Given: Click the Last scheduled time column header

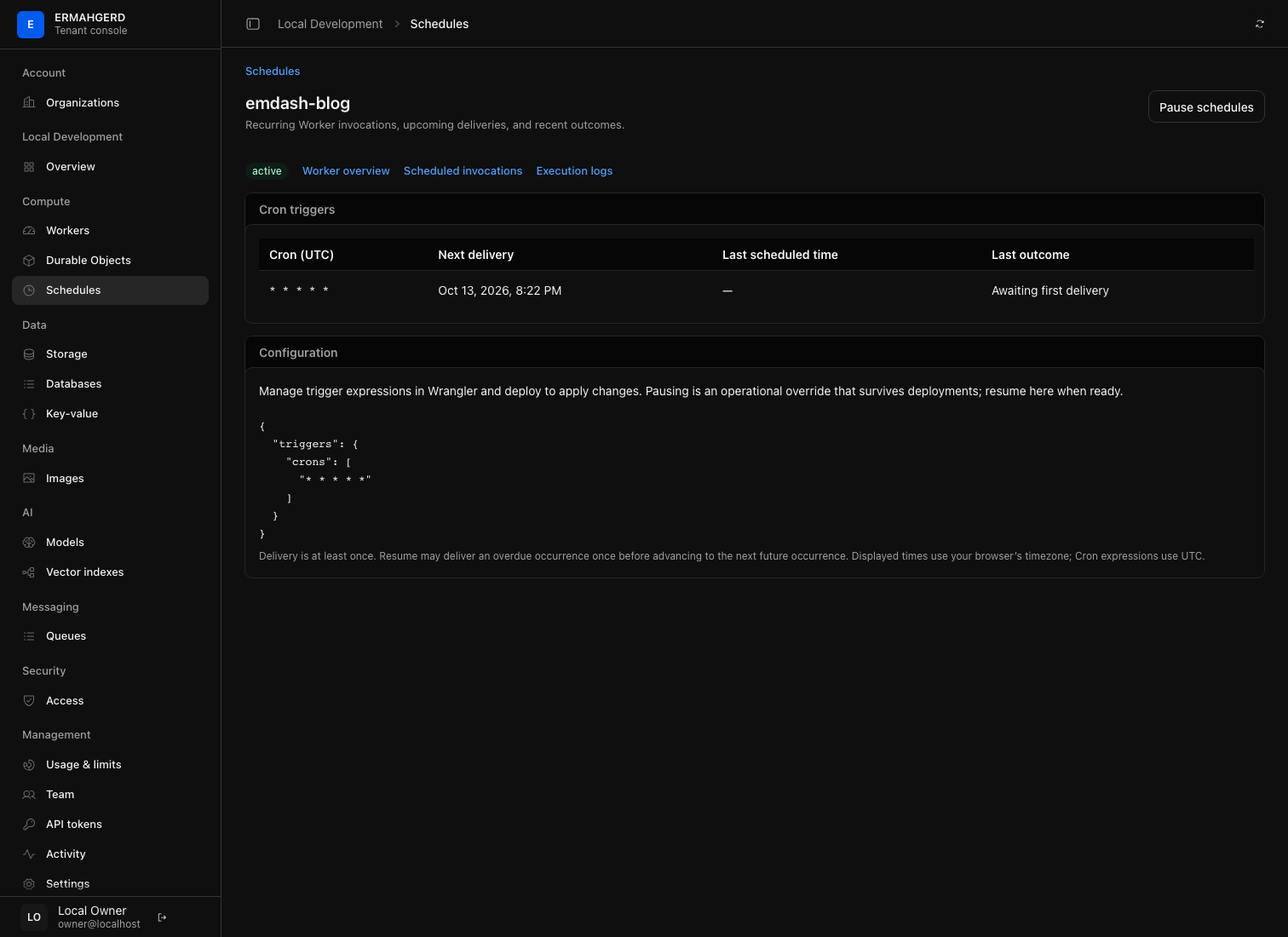Looking at the screenshot, I should tap(780, 255).
